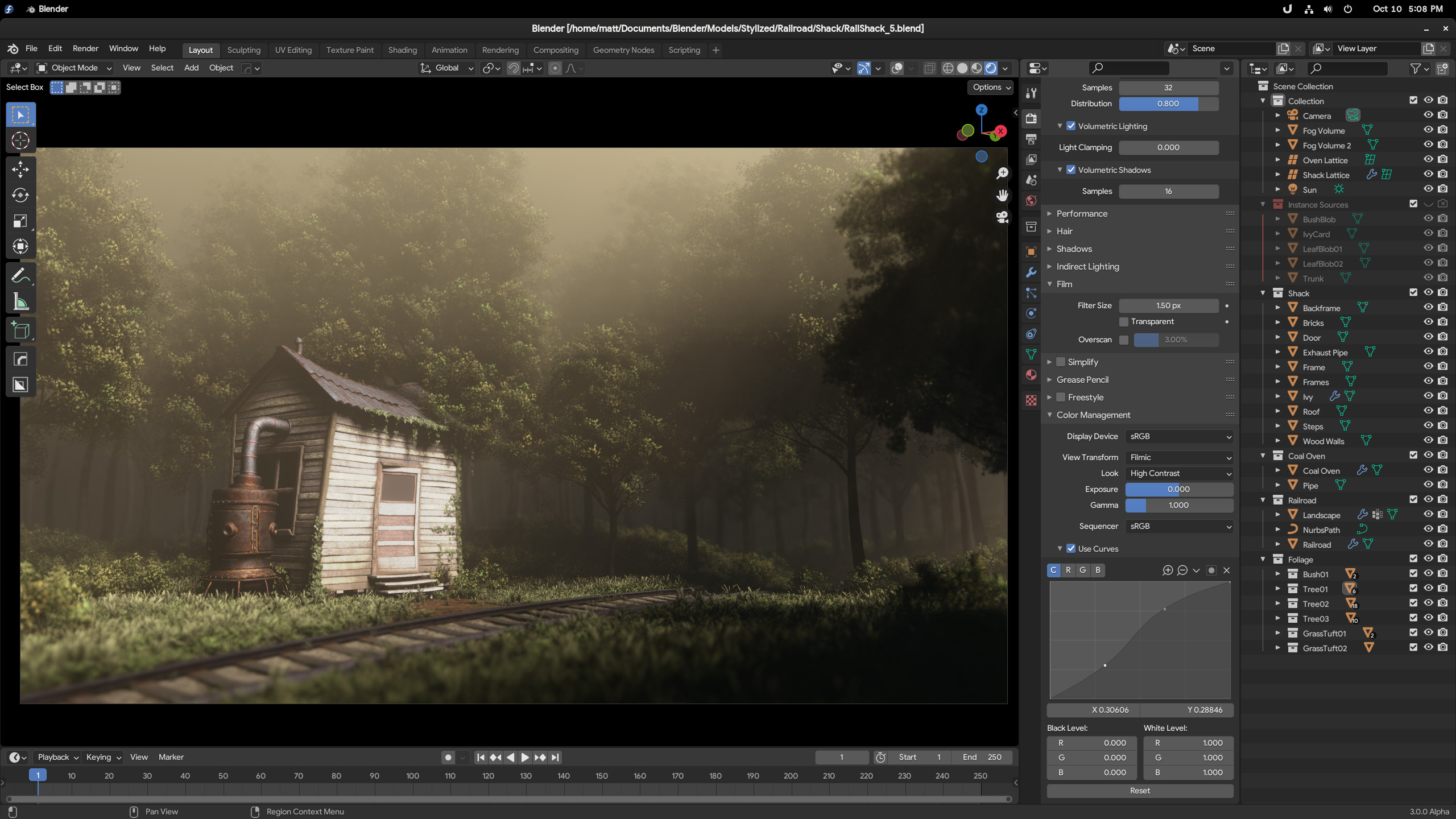Toggle X-ray display in viewport header

[x=929, y=68]
